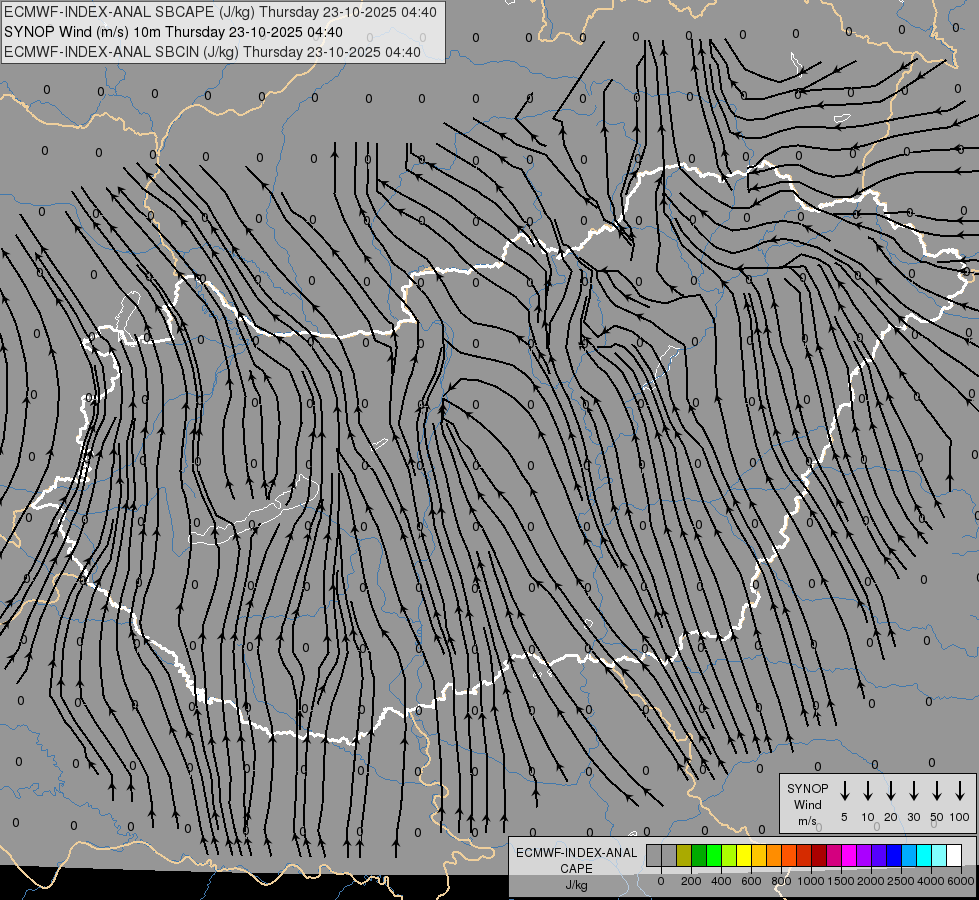Click the wind arrow above the 30 label
The height and width of the screenshot is (900, 979).
pos(913,791)
